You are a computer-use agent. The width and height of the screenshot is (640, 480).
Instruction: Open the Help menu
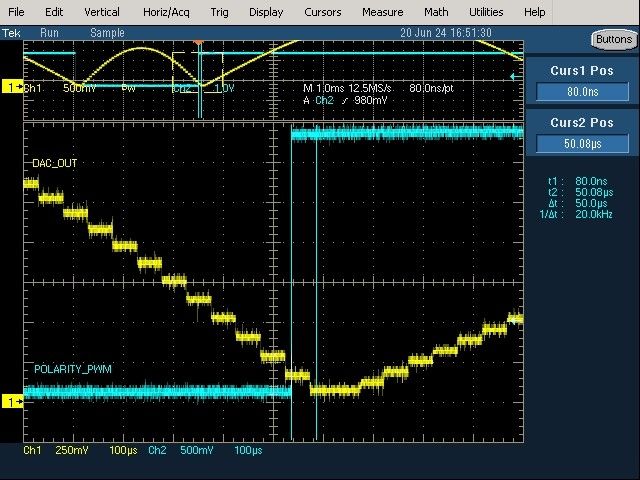(x=534, y=12)
